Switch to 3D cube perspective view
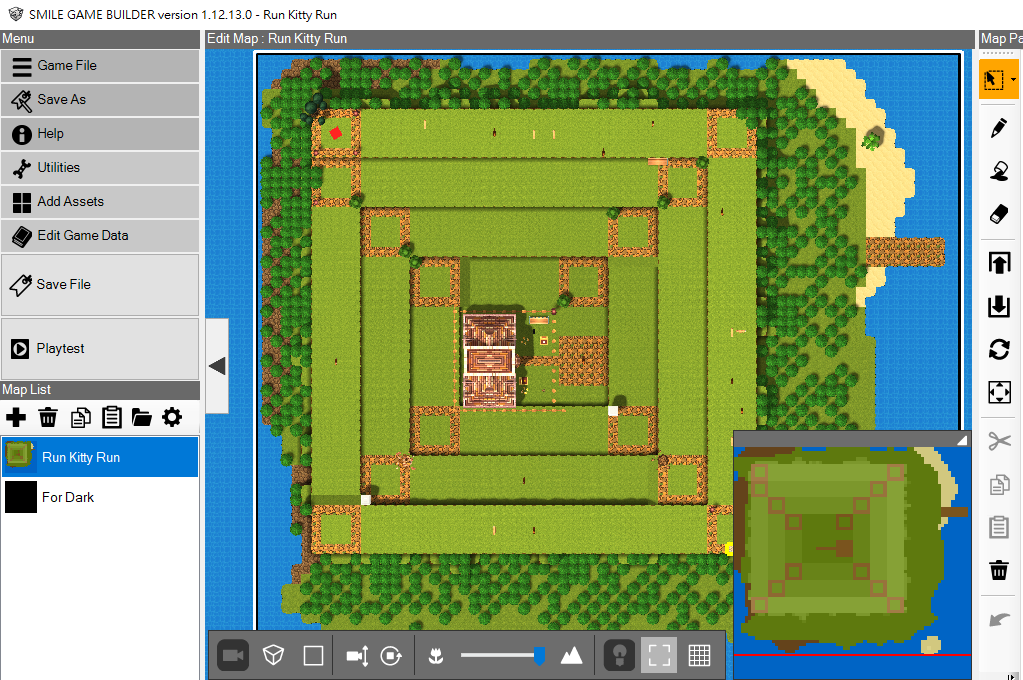 coord(273,655)
